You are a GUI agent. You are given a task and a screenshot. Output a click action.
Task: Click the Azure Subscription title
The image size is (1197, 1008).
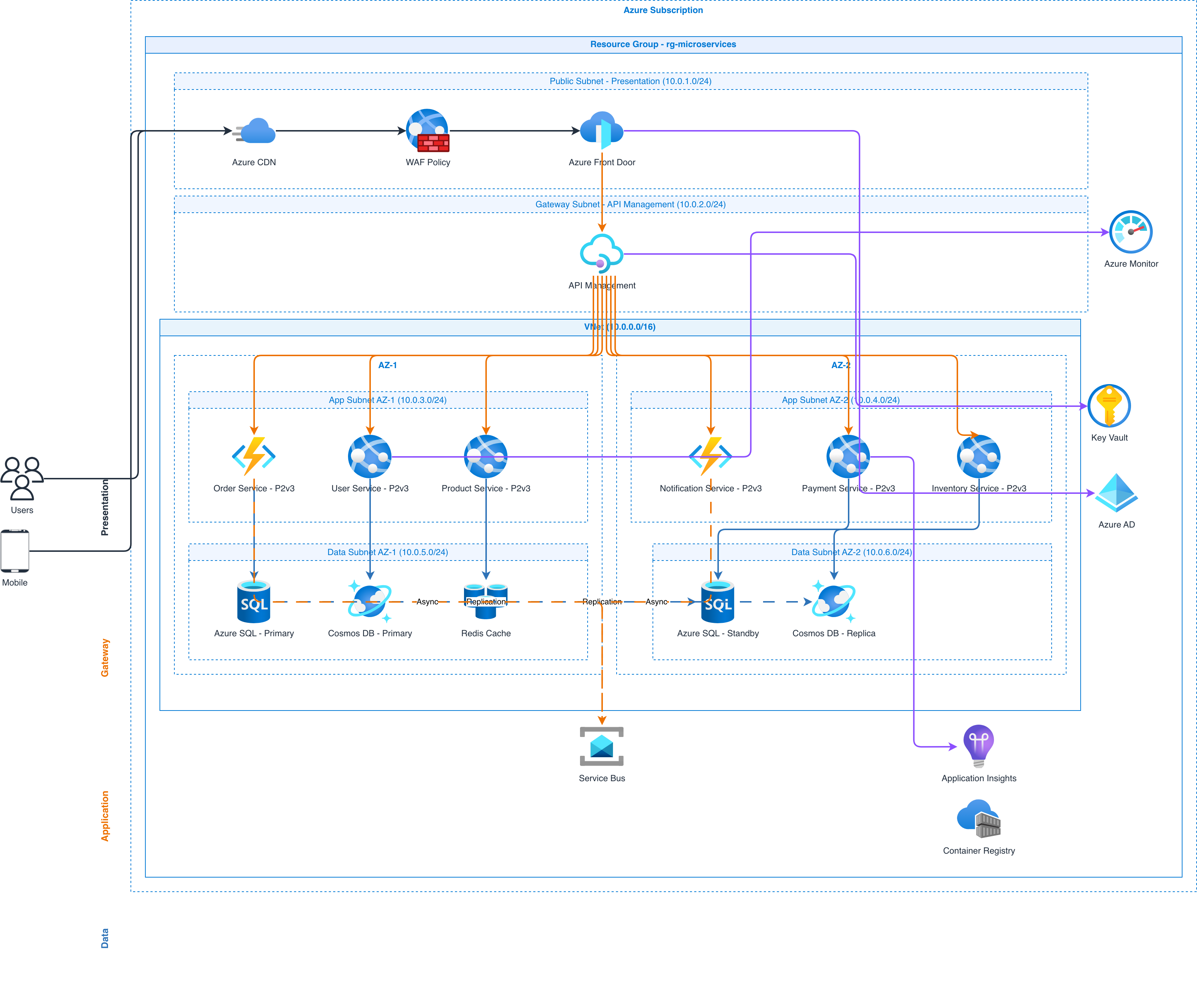click(663, 10)
